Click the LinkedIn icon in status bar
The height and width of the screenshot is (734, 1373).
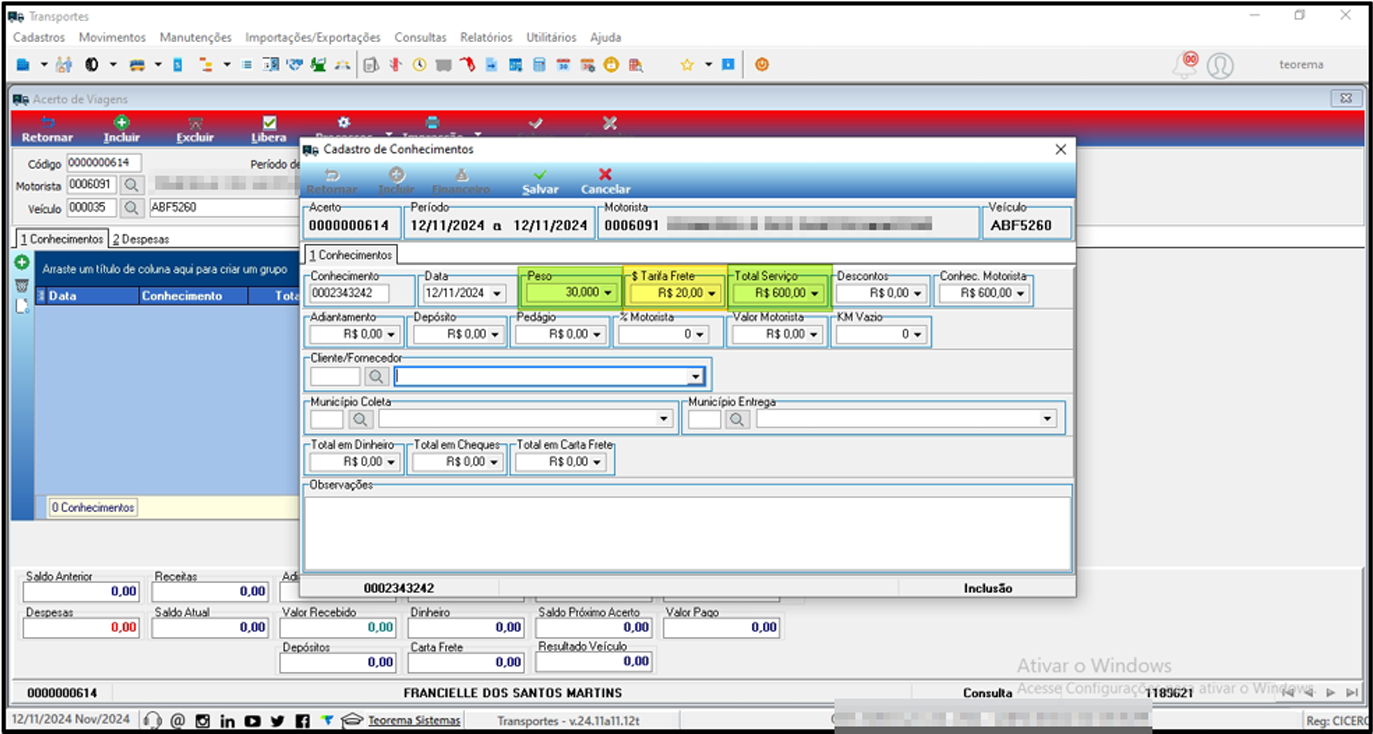(227, 720)
